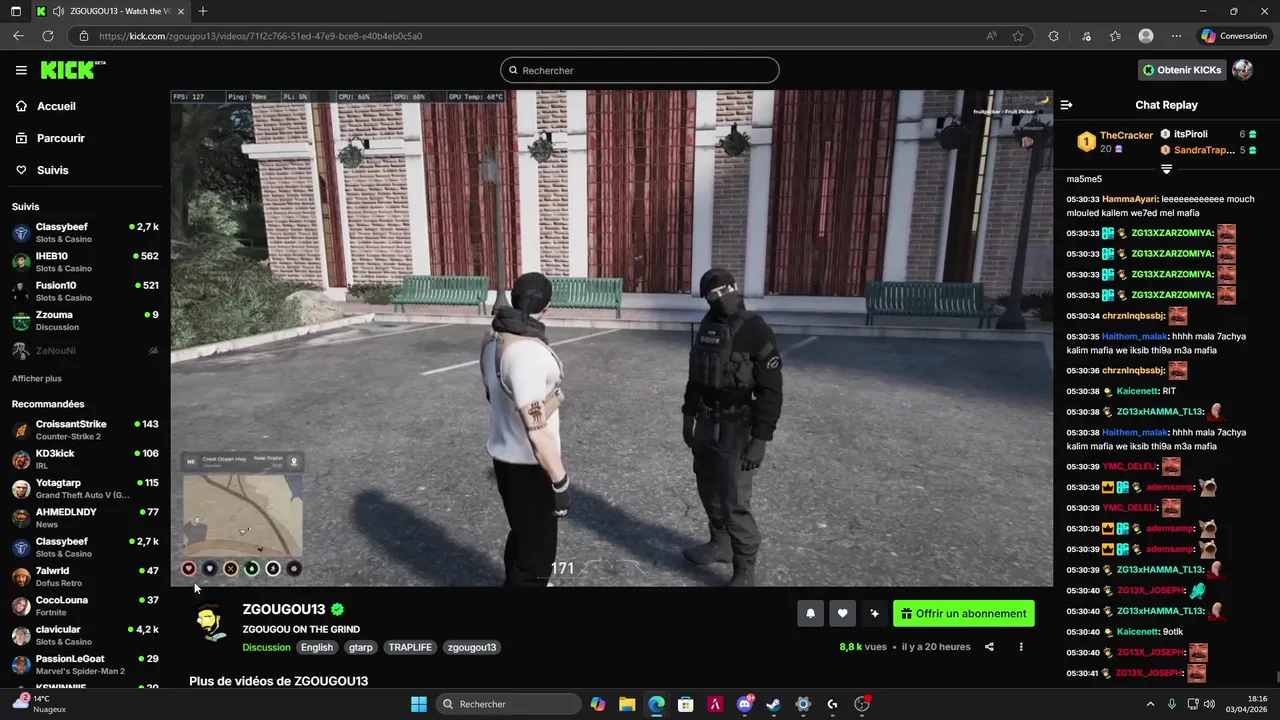
Task: Click the sparkle icon beside heart button
Action: (874, 614)
